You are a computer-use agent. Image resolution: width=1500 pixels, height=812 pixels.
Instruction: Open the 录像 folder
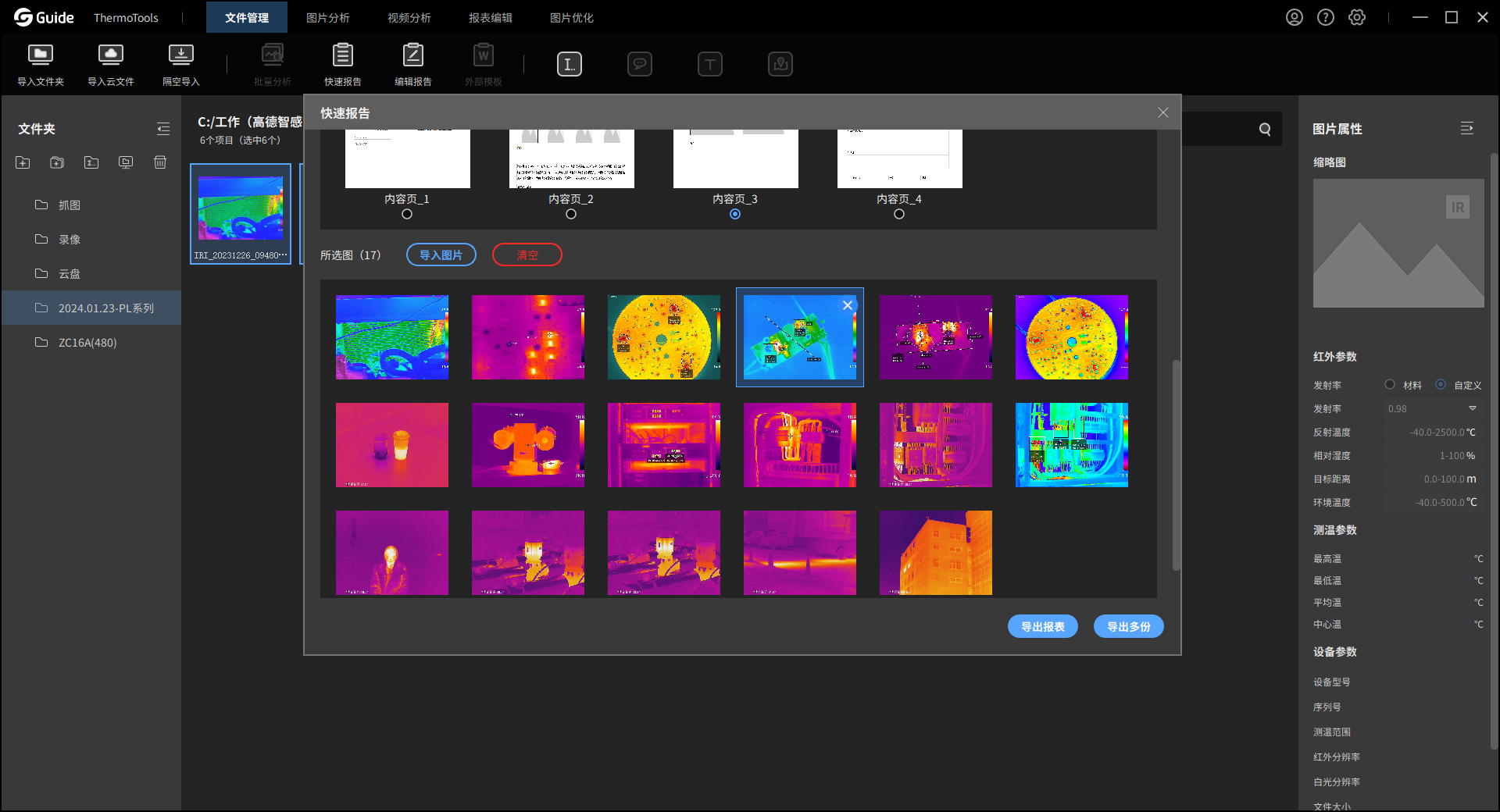91,240
